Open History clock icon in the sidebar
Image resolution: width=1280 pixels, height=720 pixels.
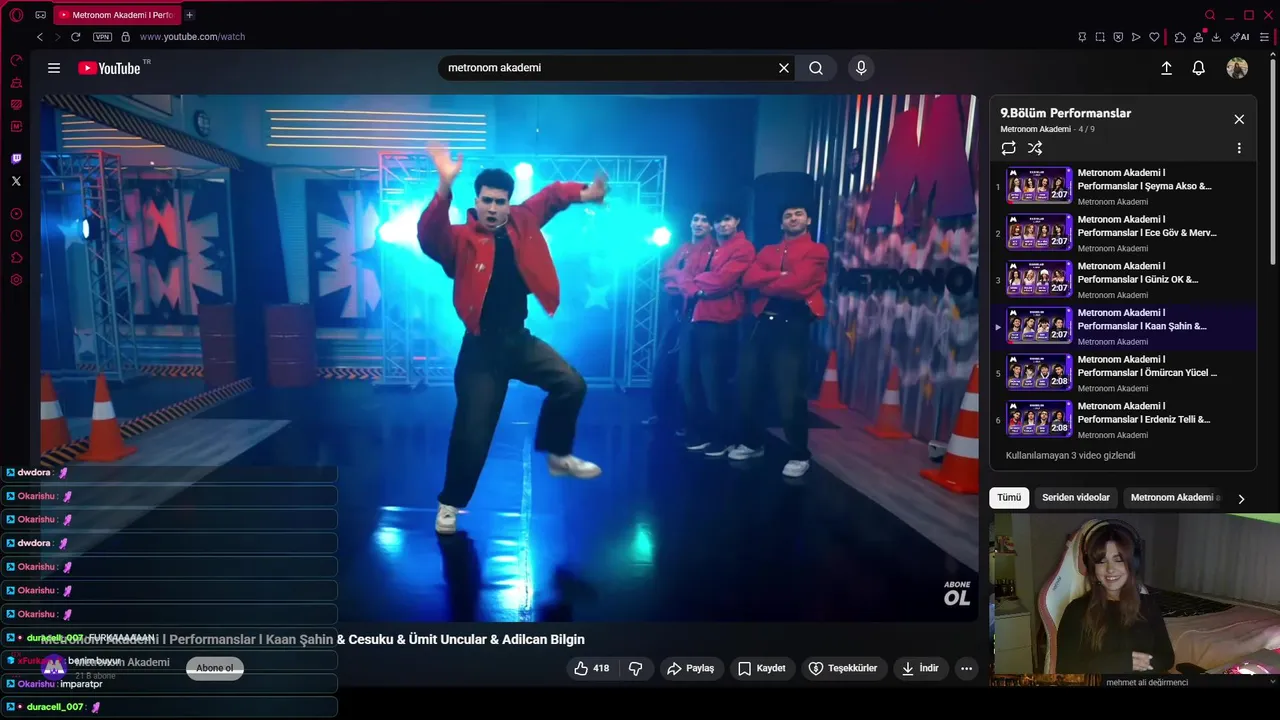pos(16,236)
